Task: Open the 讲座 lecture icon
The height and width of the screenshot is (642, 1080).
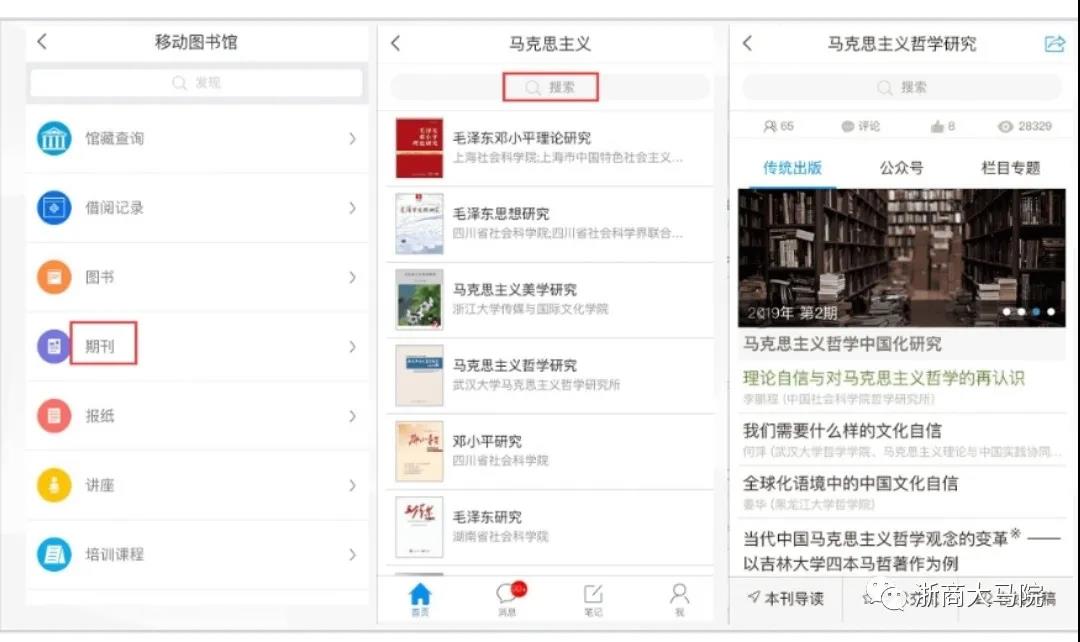Action: [54, 485]
